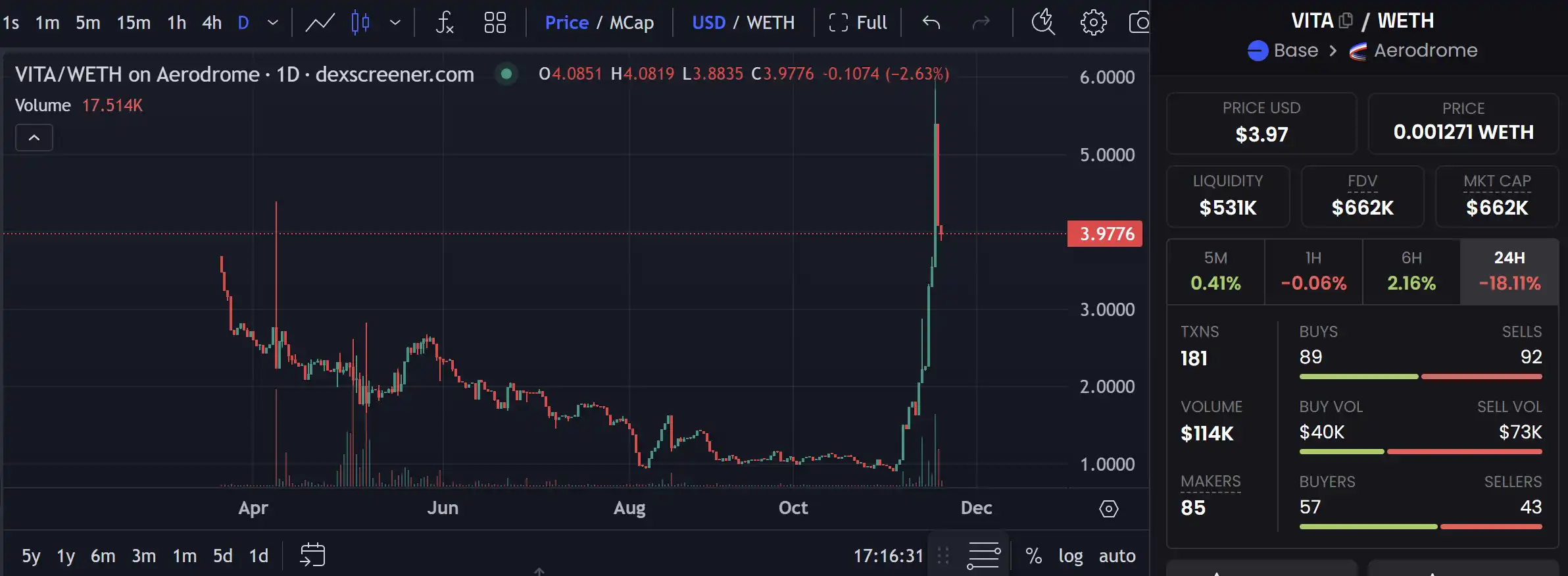Open the extra timeframes dropdown
Image resolution: width=1568 pixels, height=576 pixels.
click(x=272, y=22)
